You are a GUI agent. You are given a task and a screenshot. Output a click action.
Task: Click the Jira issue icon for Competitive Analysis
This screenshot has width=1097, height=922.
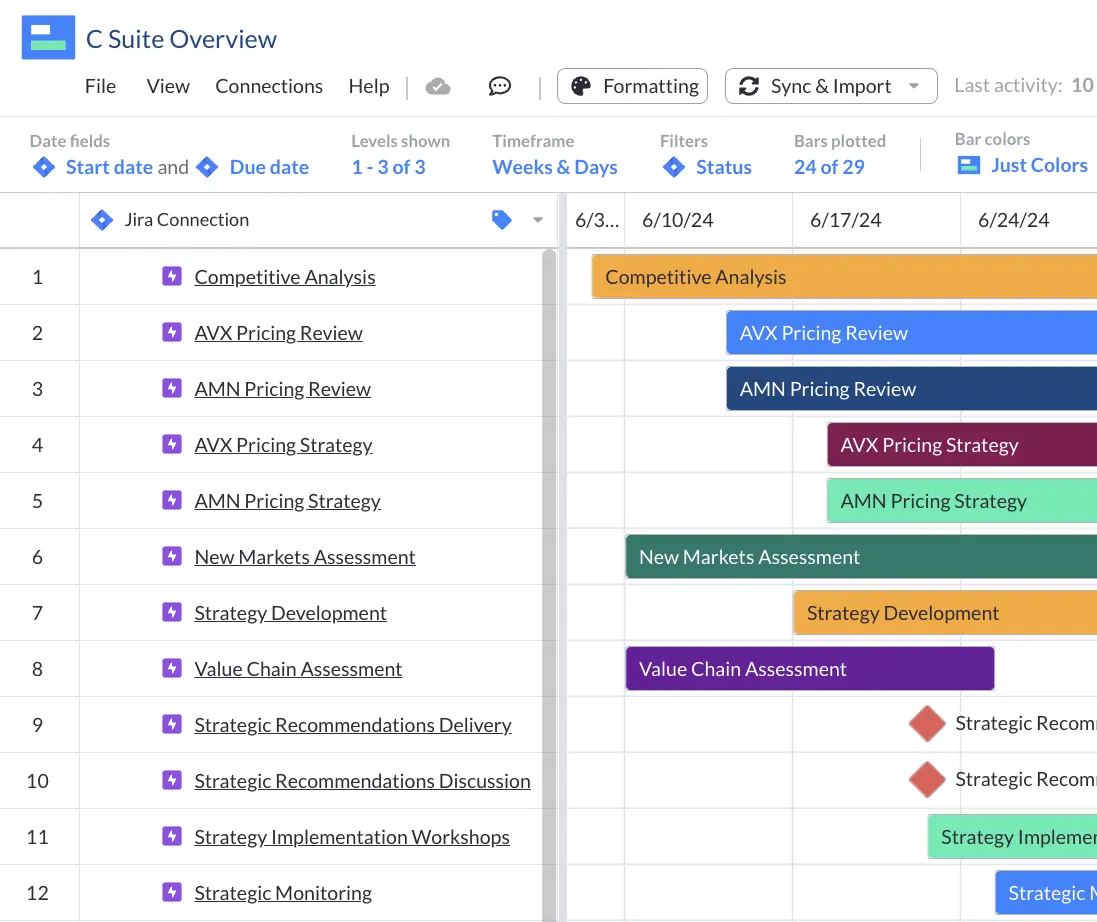point(172,276)
